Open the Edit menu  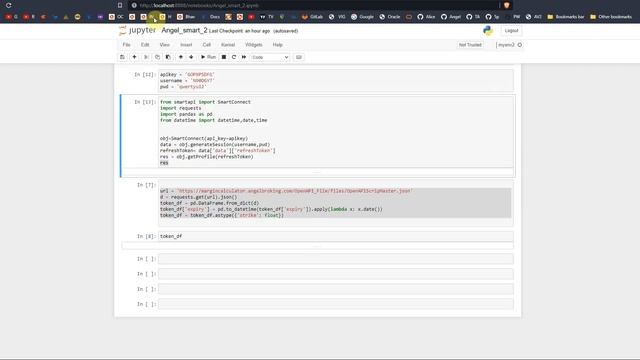click(x=145, y=45)
